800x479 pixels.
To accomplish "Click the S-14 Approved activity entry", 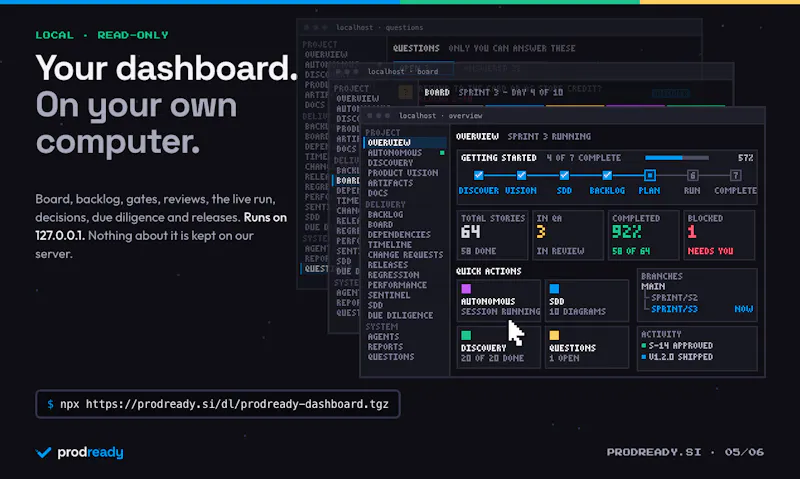I will tap(677, 345).
